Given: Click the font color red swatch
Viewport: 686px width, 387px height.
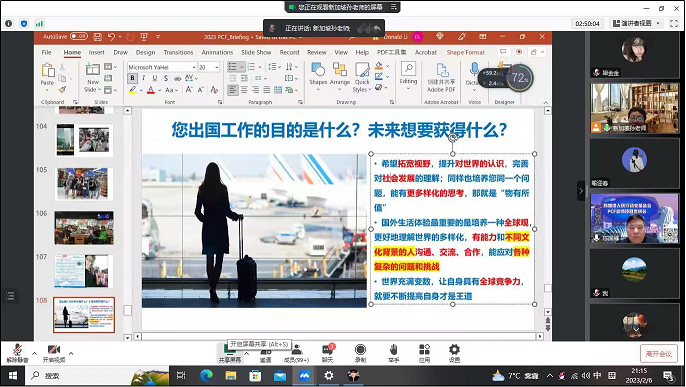Looking at the screenshot, I should [150, 90].
